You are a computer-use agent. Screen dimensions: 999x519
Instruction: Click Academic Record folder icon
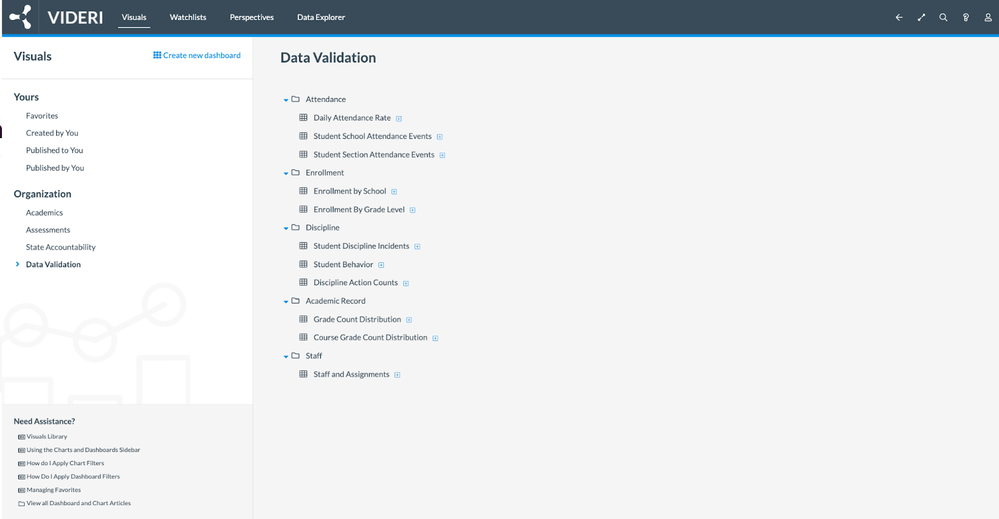296,301
